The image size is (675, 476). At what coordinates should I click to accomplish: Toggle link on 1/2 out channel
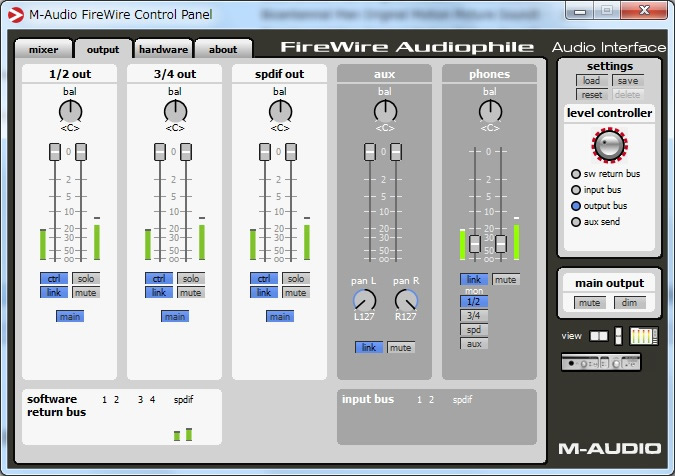[x=54, y=293]
